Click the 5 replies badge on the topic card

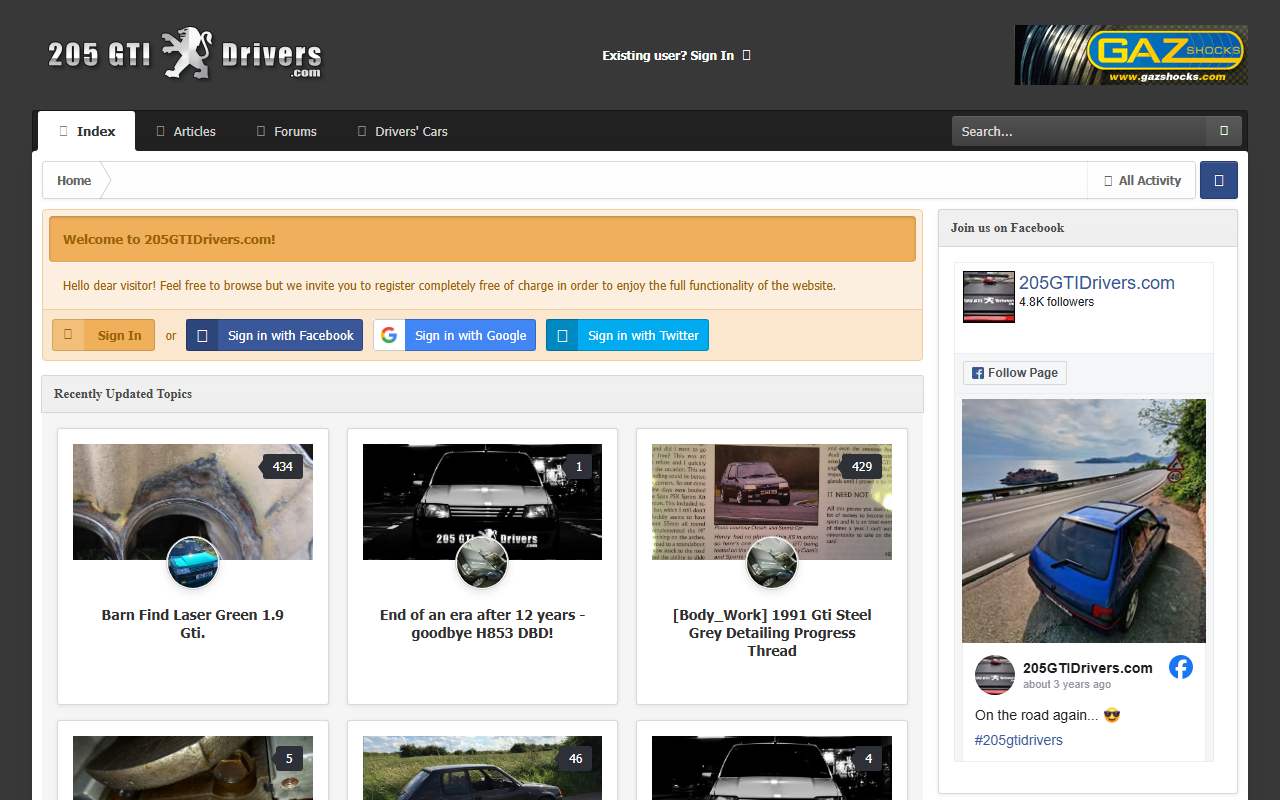(288, 759)
